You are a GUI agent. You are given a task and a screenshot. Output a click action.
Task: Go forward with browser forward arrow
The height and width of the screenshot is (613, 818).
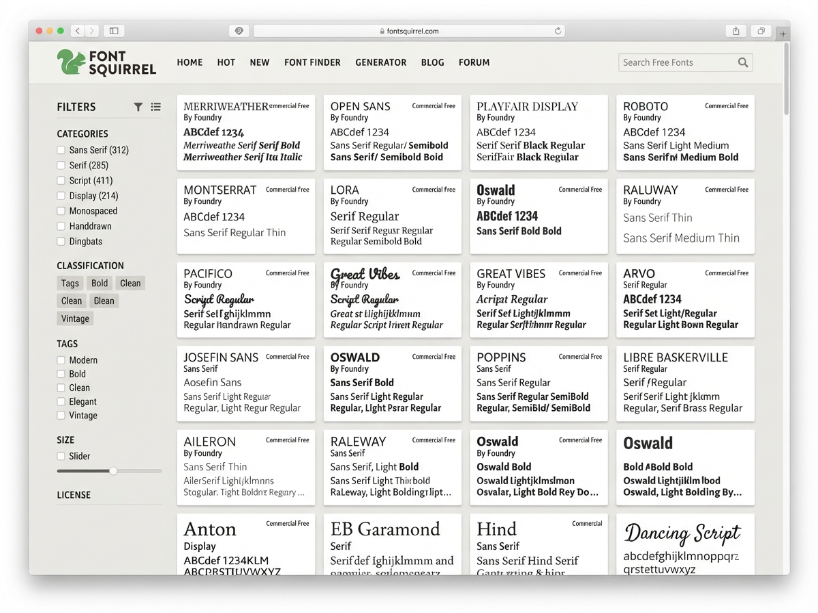click(92, 31)
